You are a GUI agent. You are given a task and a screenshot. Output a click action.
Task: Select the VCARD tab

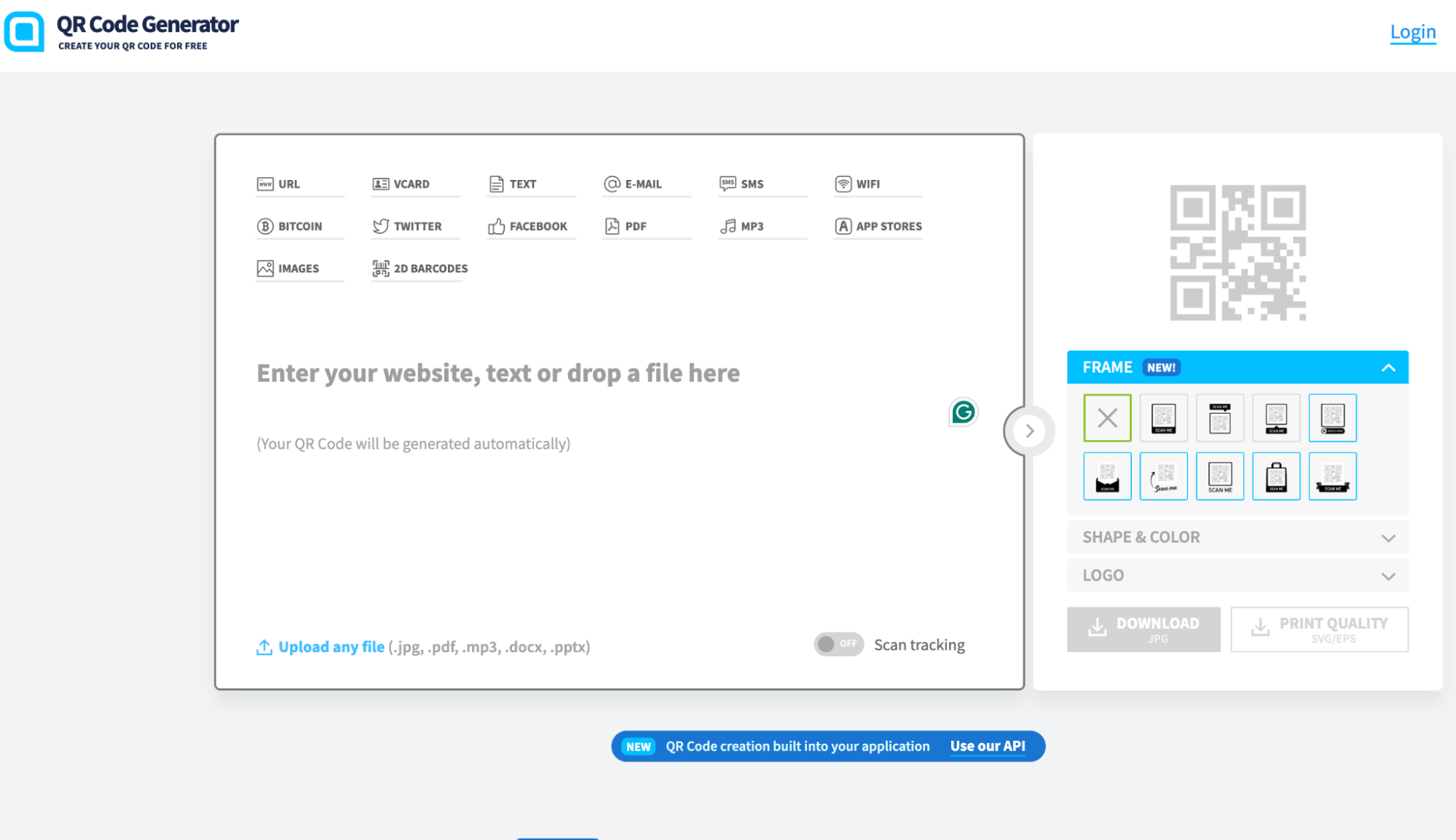pos(411,184)
